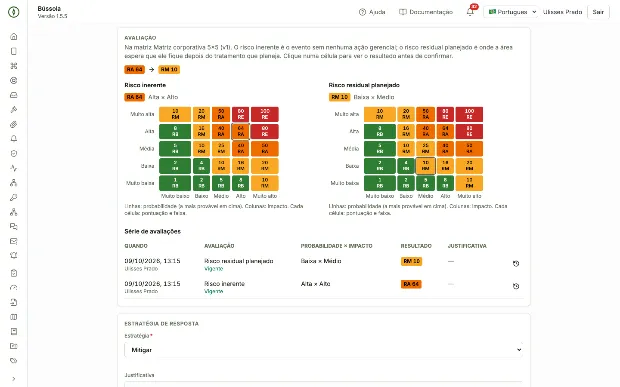The height and width of the screenshot is (387, 620).
Task: Select inherent risk cell 64 RA
Action: 240,131
